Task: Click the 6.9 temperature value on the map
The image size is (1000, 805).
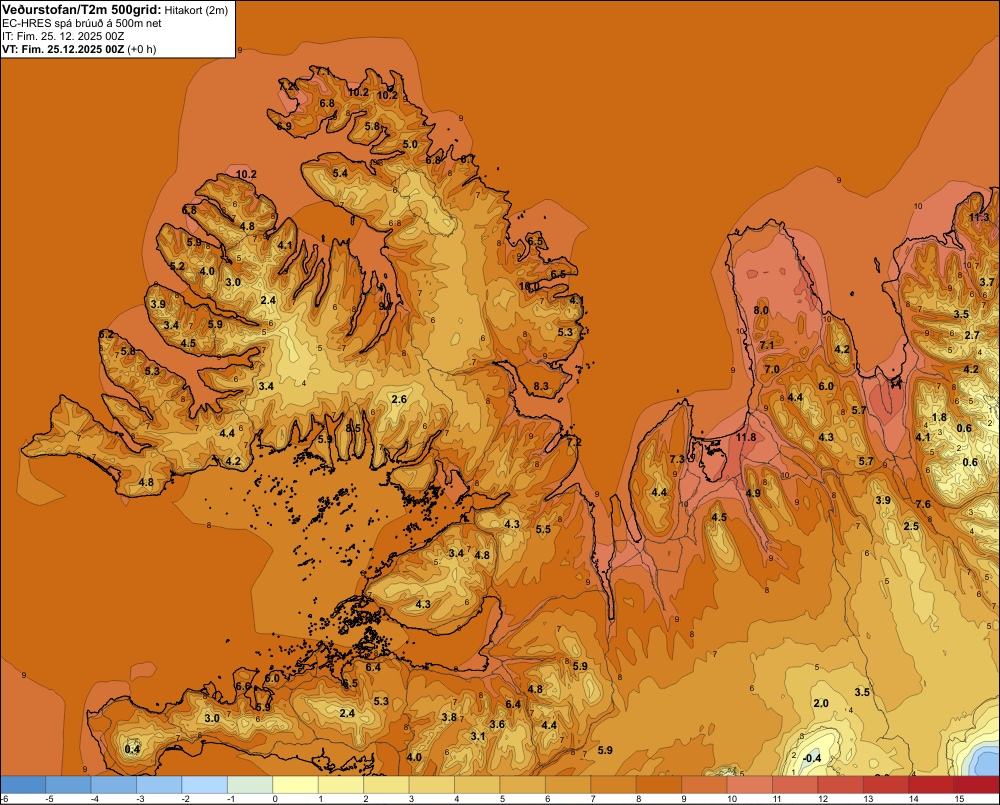Action: coord(284,126)
